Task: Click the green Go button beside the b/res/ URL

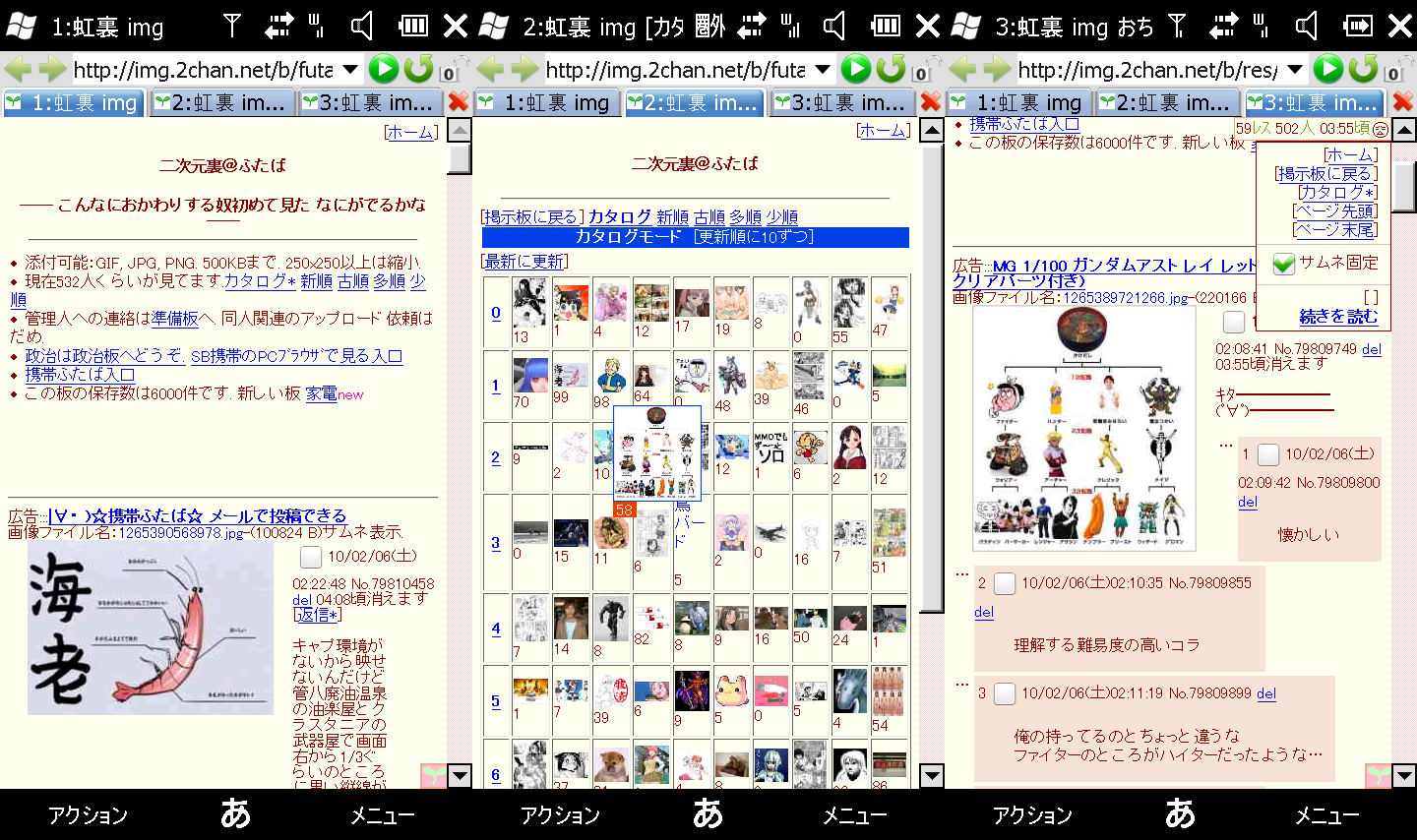Action: (1327, 69)
